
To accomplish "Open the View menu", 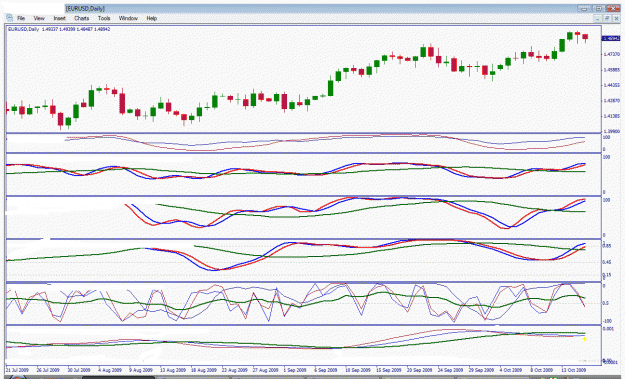I will [39, 18].
